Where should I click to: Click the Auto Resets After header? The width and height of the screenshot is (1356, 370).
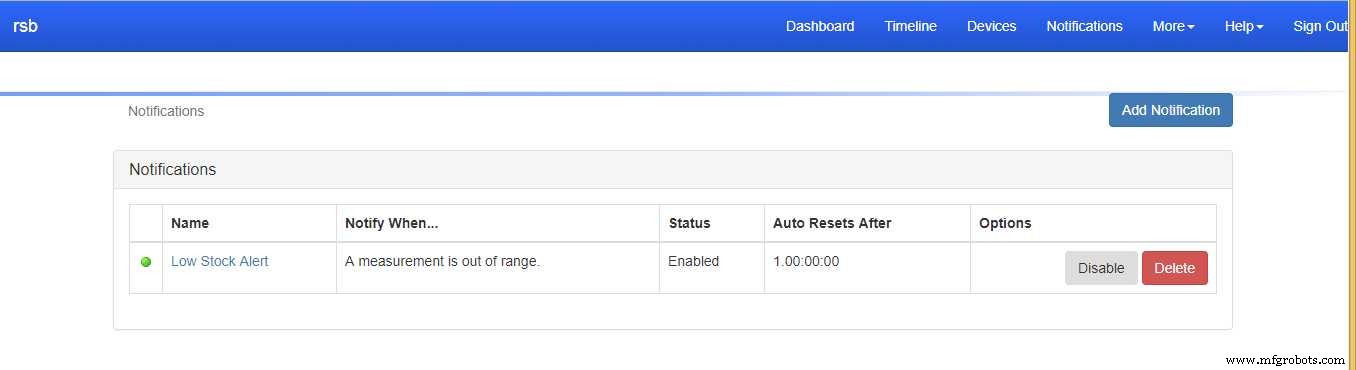(x=832, y=223)
